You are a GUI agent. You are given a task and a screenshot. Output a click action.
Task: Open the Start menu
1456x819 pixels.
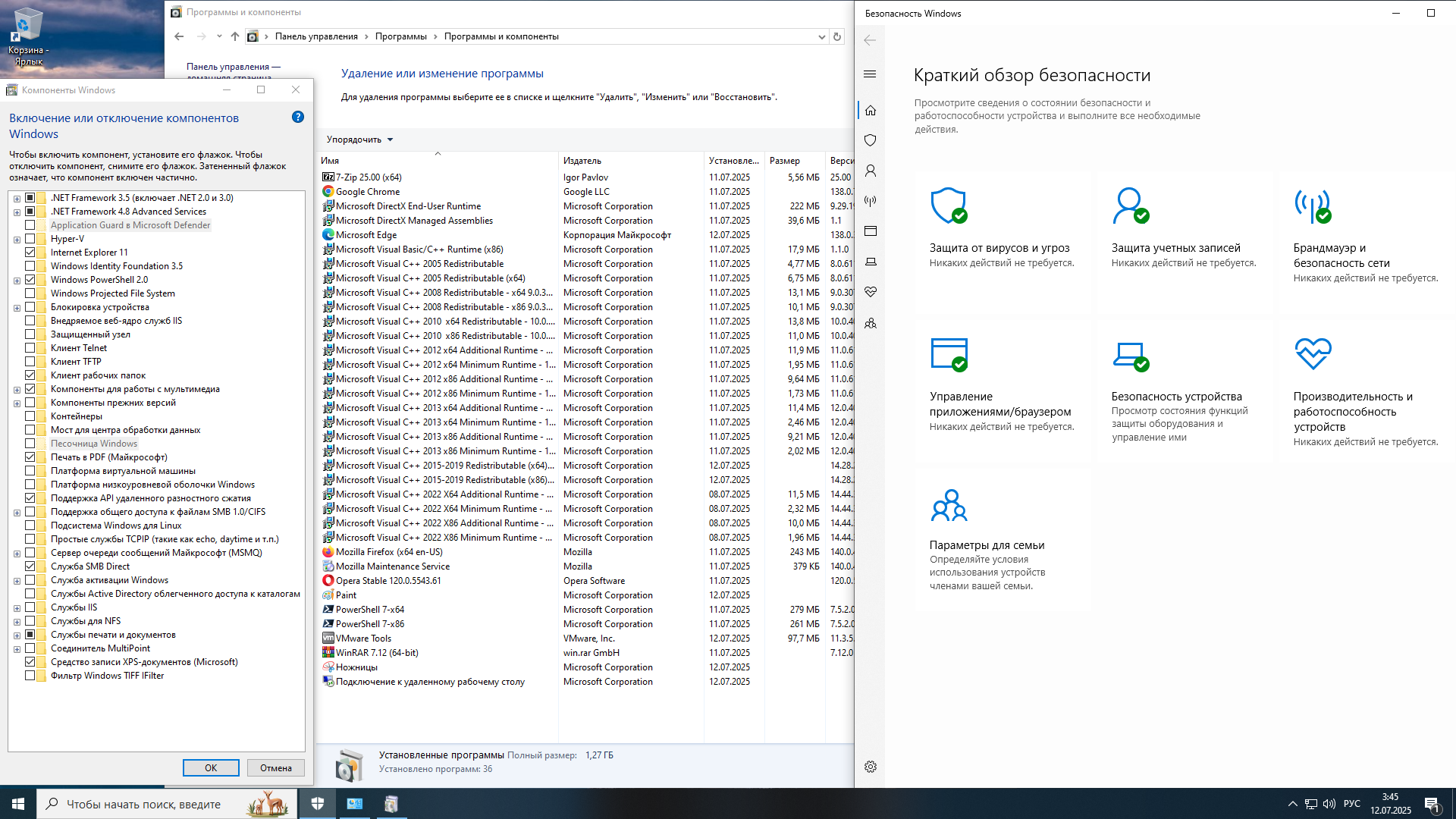coord(18,804)
